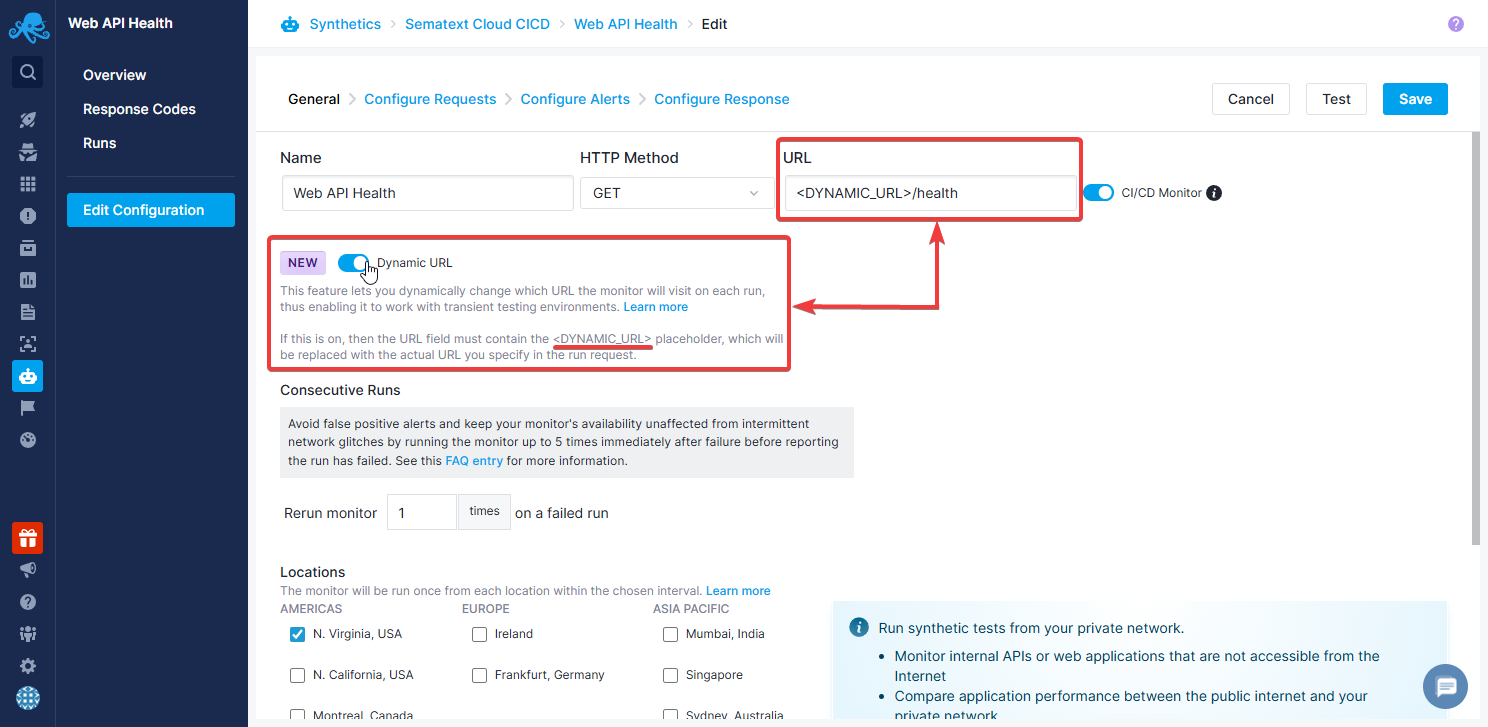Open Overview in the left menu
This screenshot has width=1488, height=727.
[x=114, y=75]
